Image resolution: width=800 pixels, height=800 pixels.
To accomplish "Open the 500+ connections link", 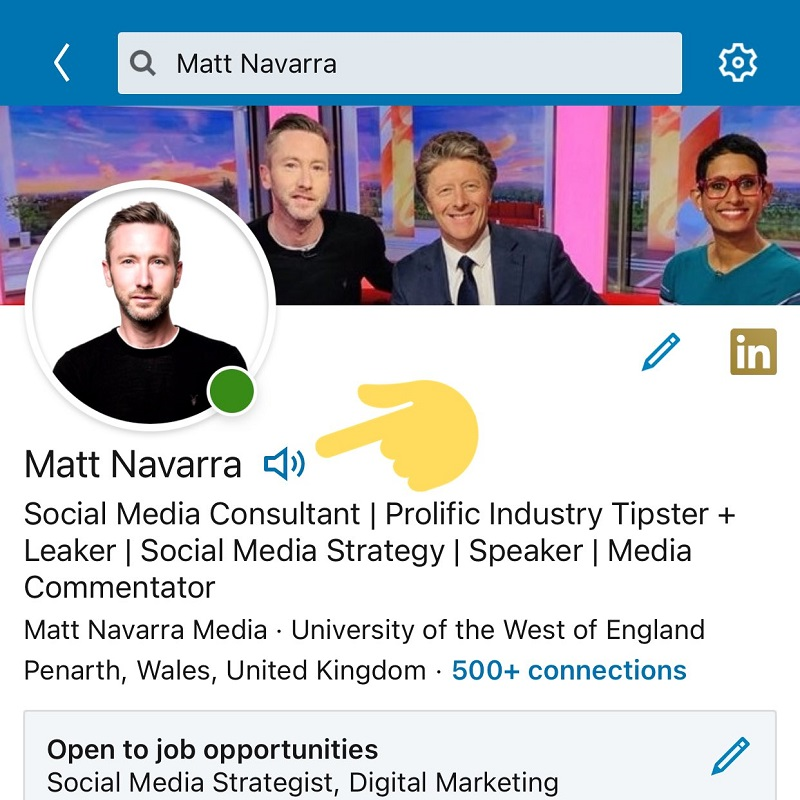I will tap(569, 670).
